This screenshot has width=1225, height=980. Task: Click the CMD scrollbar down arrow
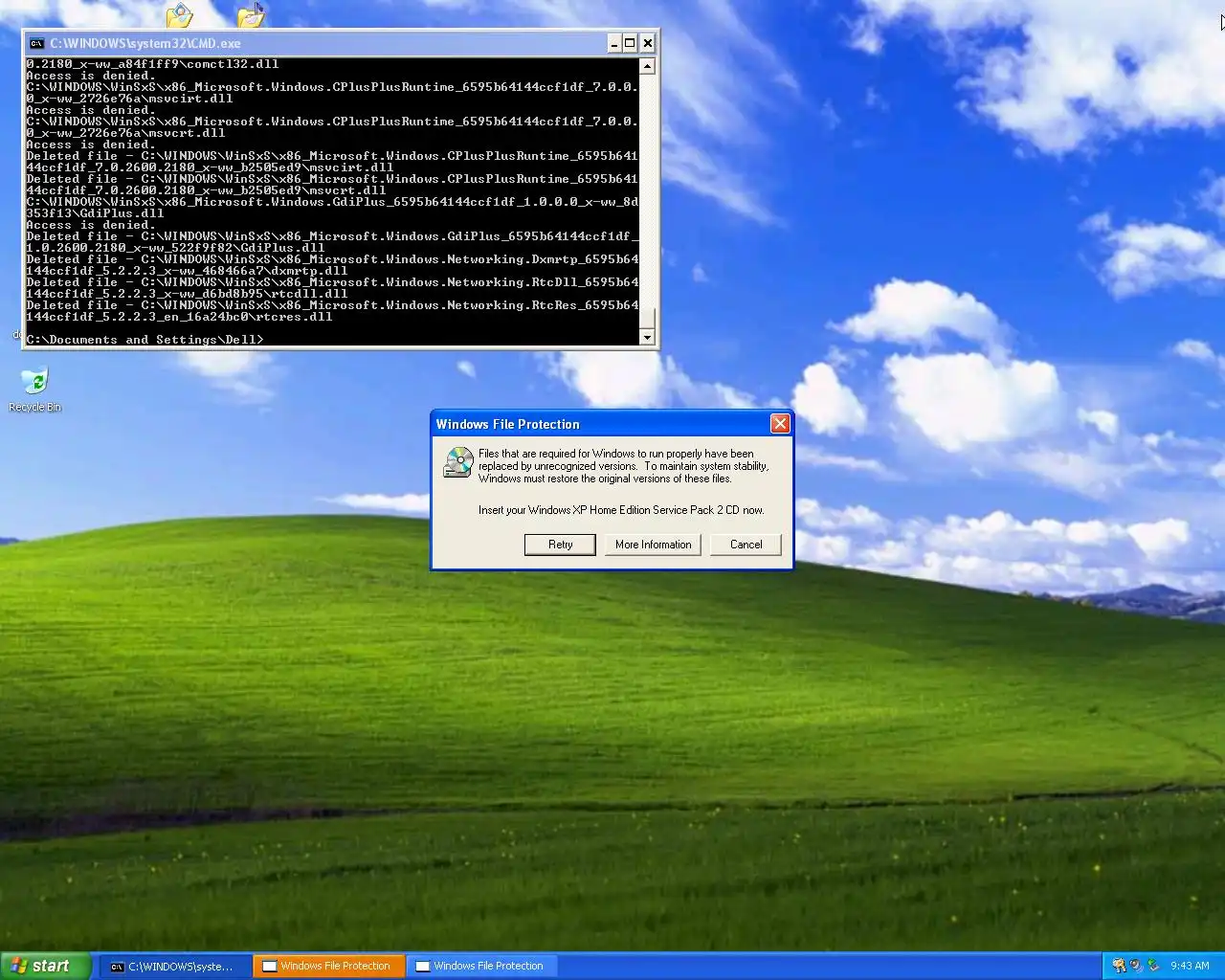tap(647, 337)
